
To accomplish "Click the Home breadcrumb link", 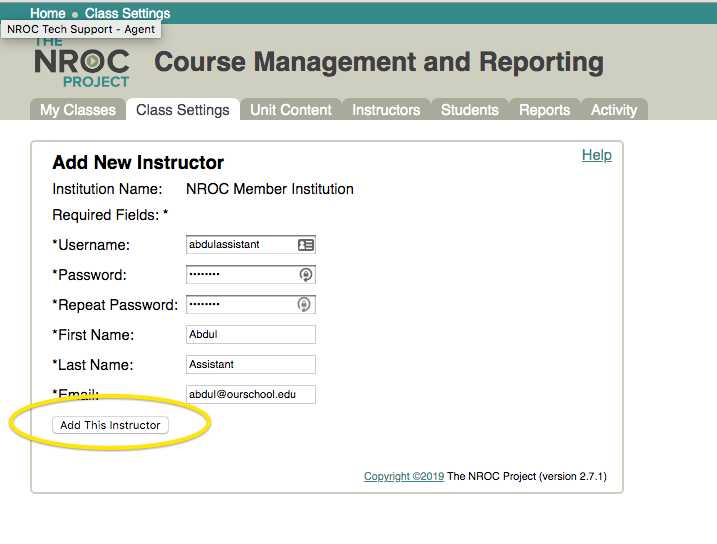I will [x=48, y=13].
